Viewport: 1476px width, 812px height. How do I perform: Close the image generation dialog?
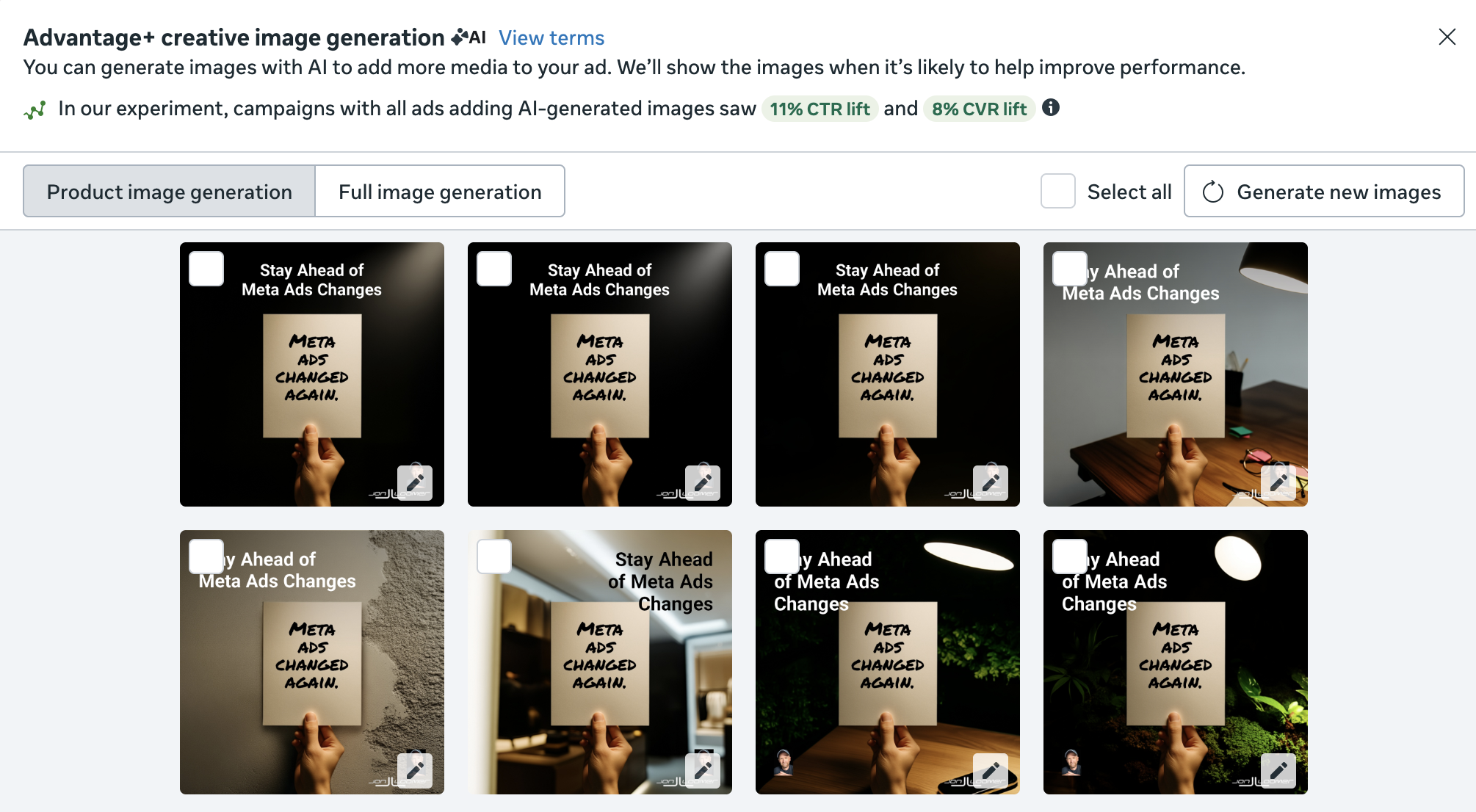(x=1447, y=37)
